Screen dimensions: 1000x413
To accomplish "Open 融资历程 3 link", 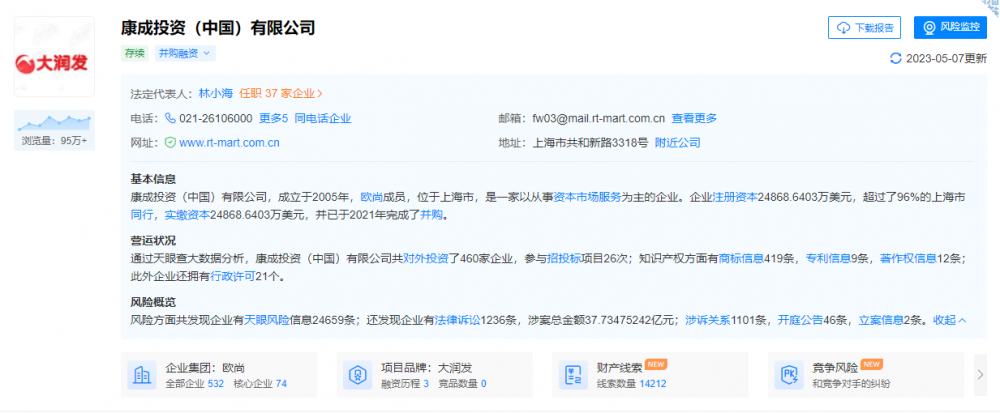I will [x=405, y=384].
